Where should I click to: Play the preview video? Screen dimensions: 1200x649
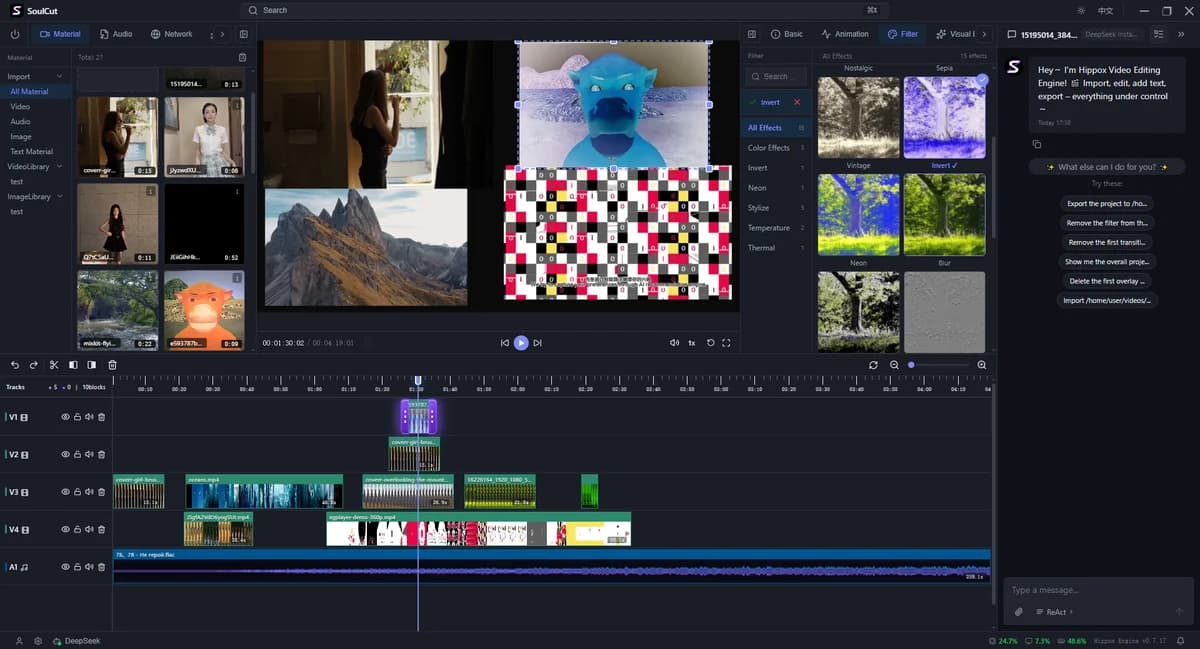[521, 342]
